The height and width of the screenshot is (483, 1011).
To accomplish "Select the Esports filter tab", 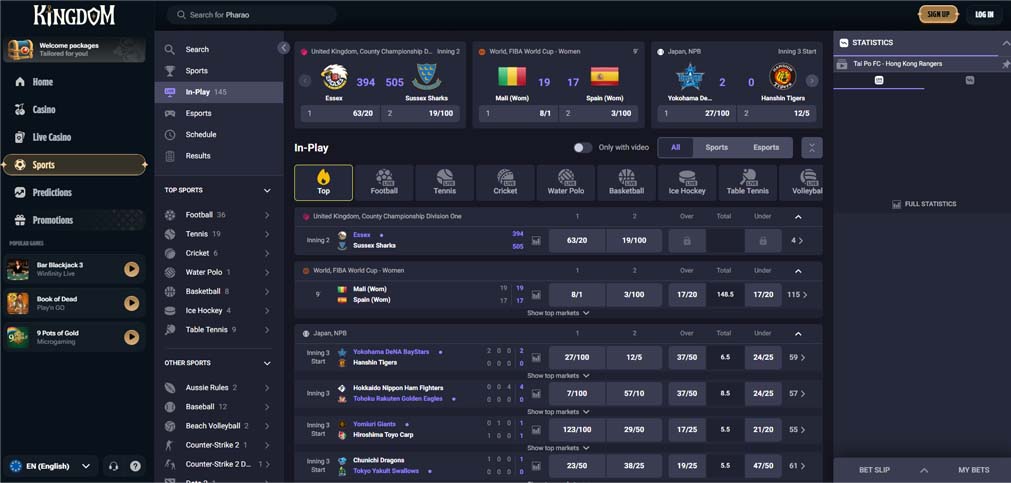I will [766, 148].
